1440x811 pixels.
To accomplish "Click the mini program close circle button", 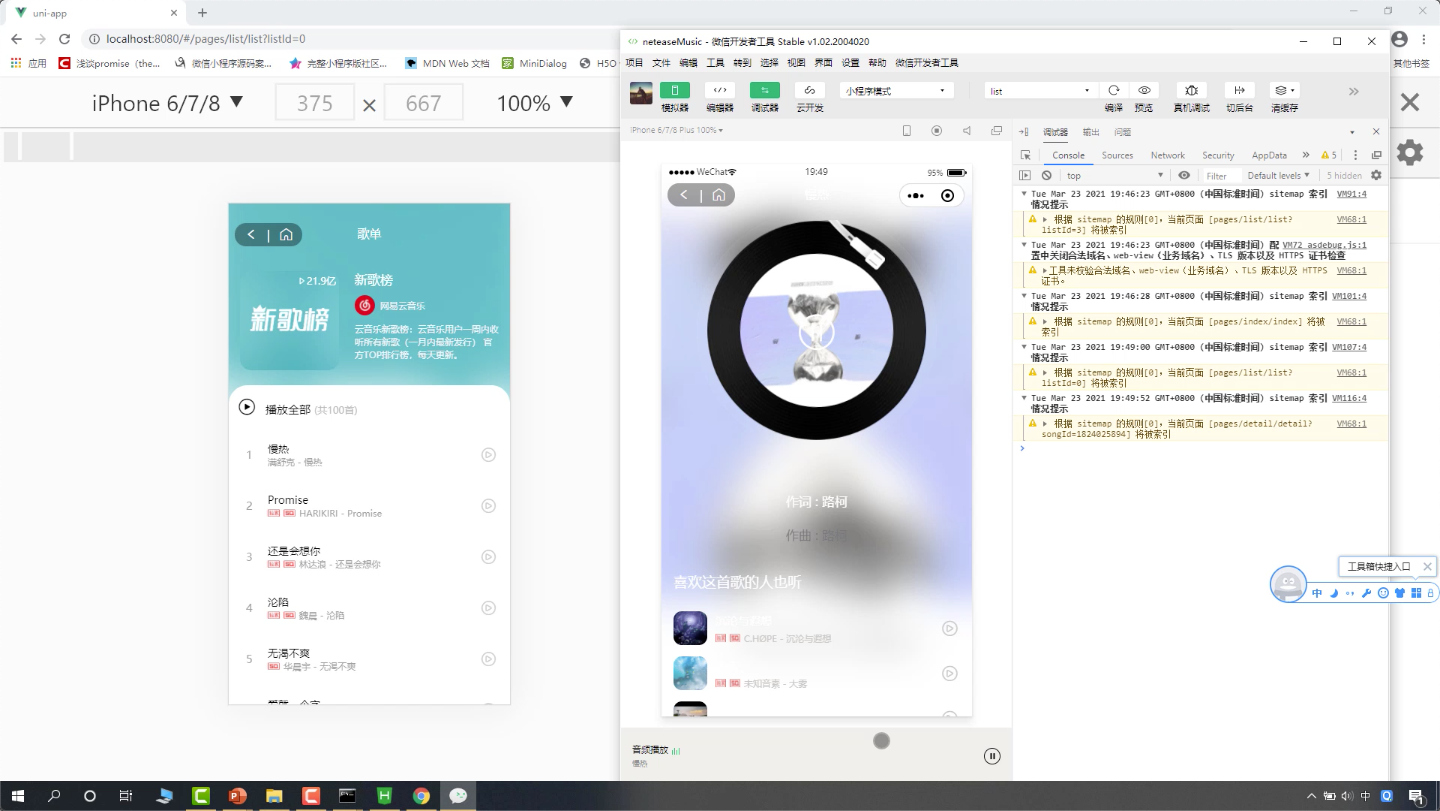I will [947, 195].
